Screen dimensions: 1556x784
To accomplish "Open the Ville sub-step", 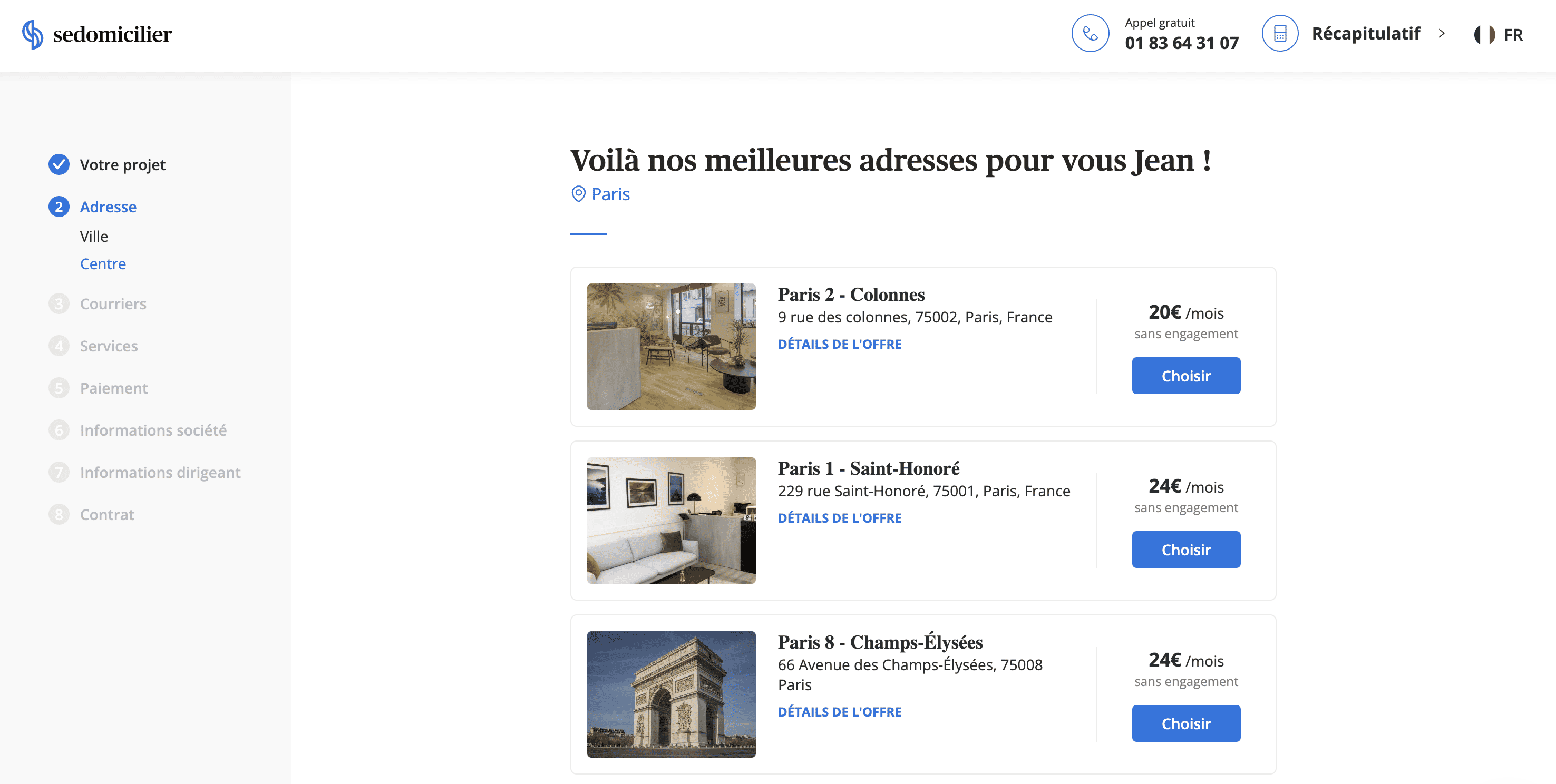I will (94, 236).
